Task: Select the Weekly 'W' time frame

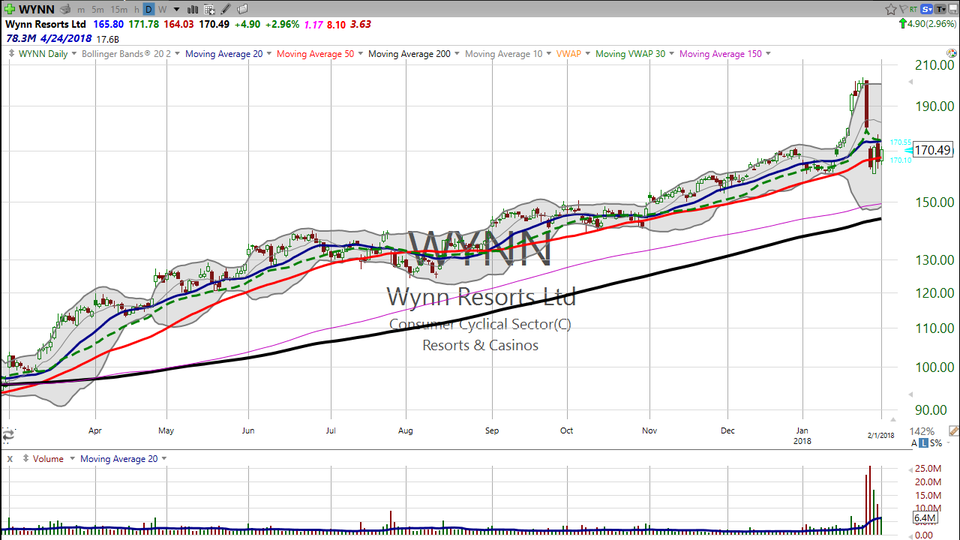Action: coord(162,10)
